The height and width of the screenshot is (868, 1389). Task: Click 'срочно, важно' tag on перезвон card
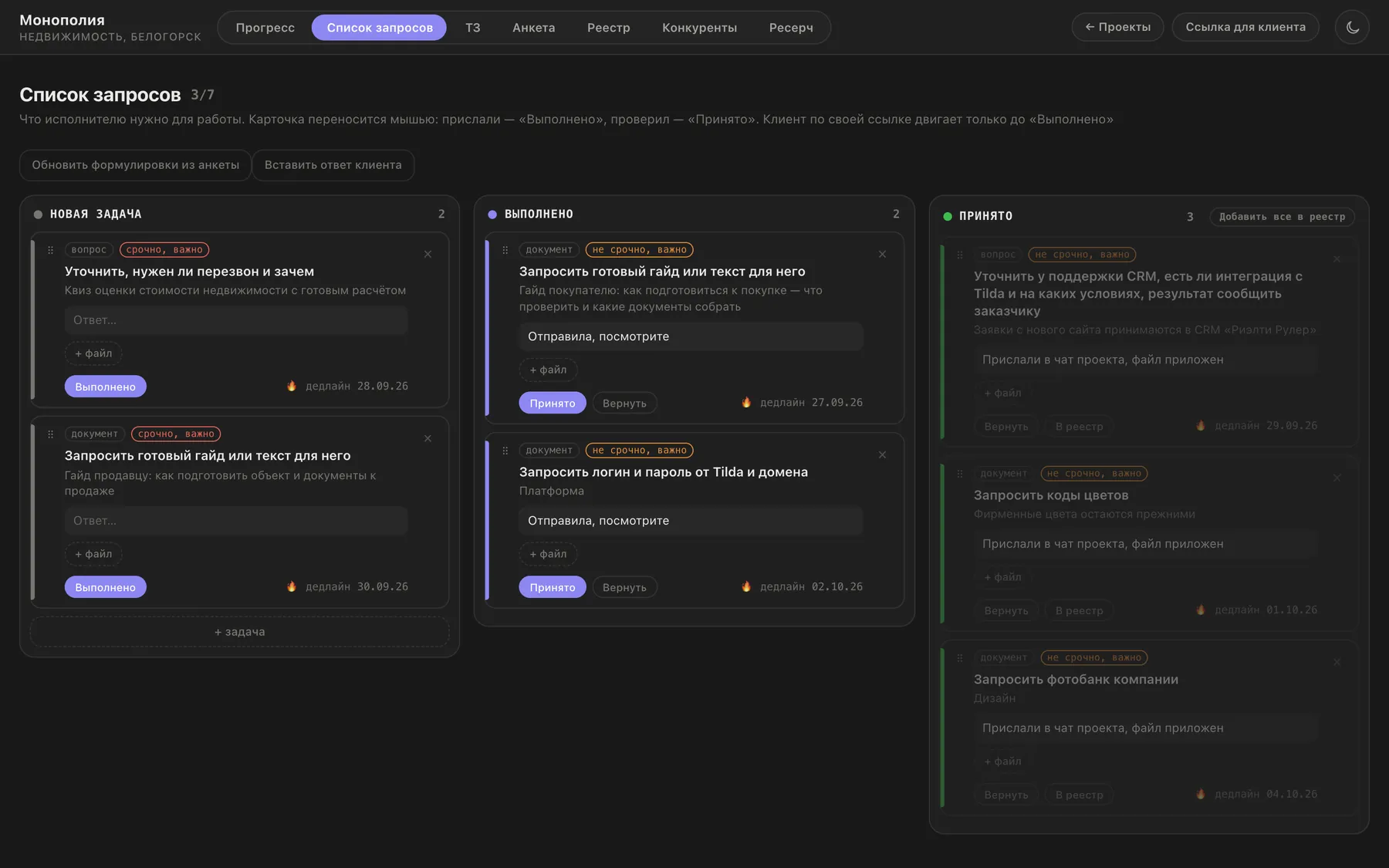164,250
